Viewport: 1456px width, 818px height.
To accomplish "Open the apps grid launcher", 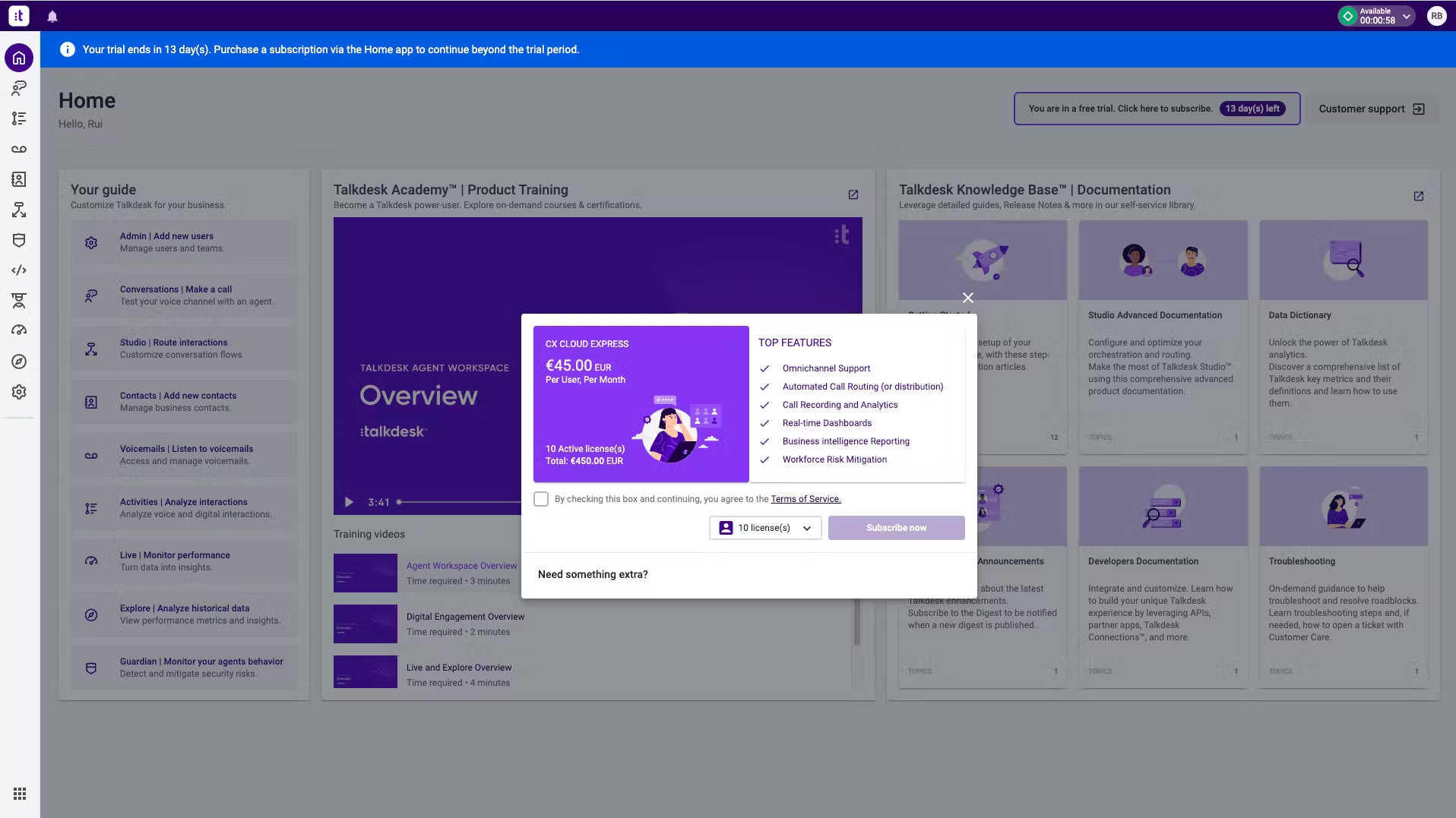I will click(x=20, y=794).
